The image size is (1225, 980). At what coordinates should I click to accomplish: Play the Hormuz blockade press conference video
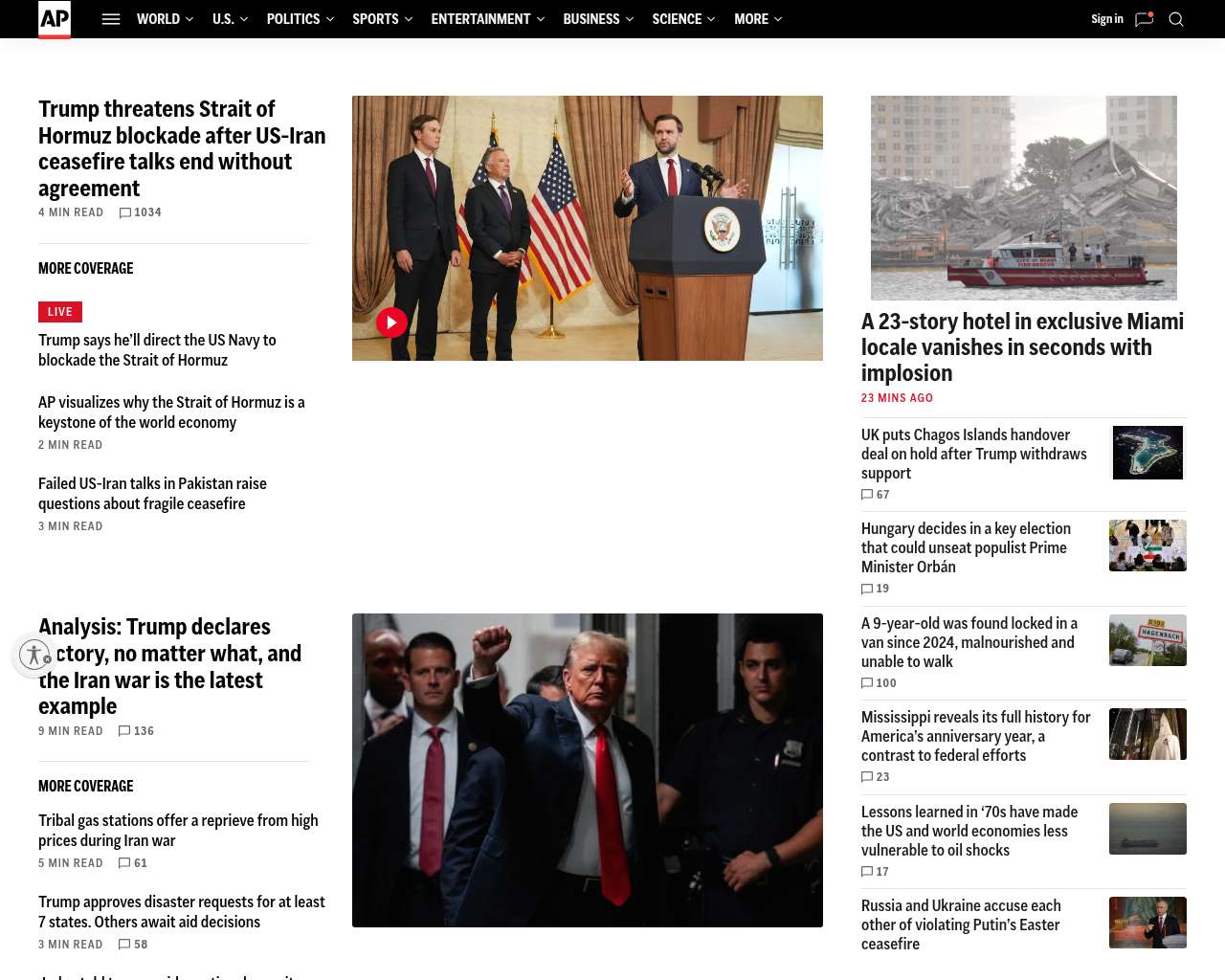[391, 323]
